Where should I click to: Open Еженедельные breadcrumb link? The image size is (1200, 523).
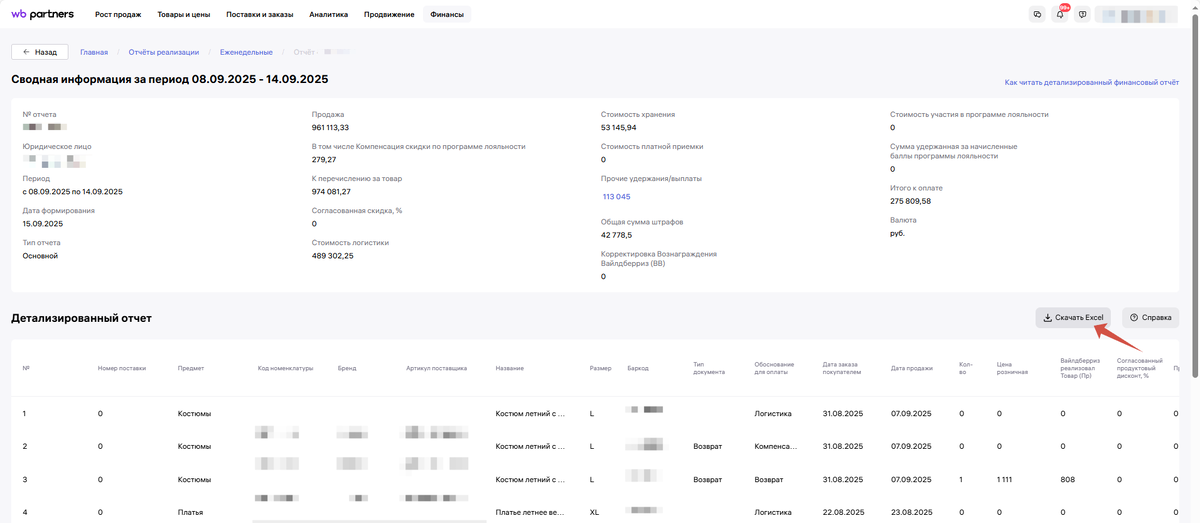click(246, 52)
